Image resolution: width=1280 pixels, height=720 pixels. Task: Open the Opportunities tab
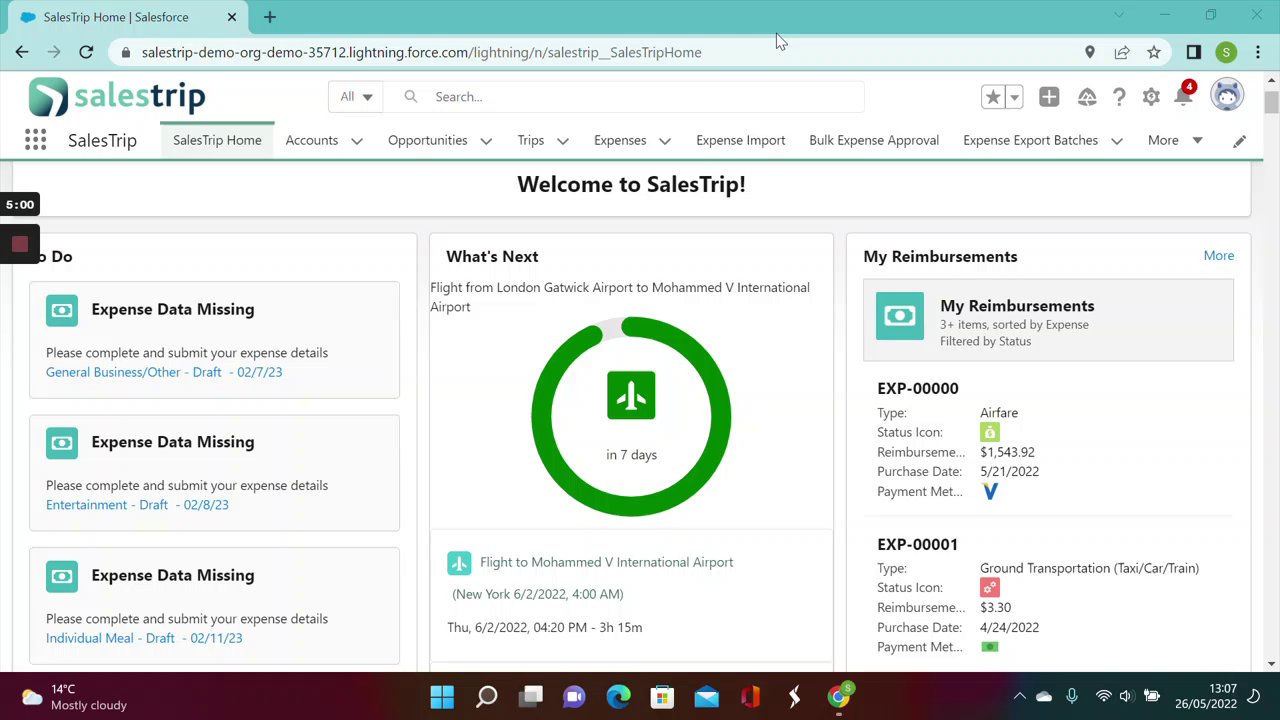point(428,140)
